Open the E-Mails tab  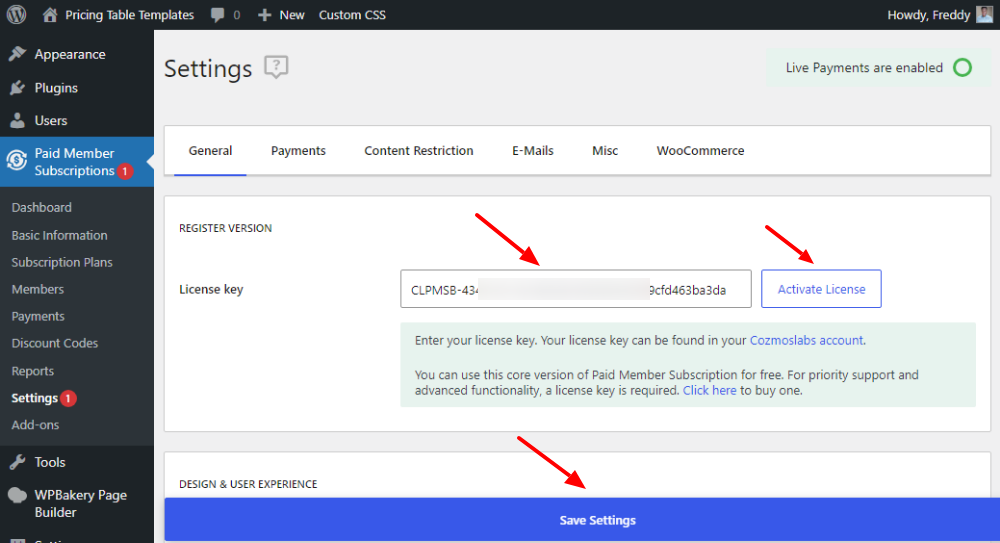(x=533, y=151)
